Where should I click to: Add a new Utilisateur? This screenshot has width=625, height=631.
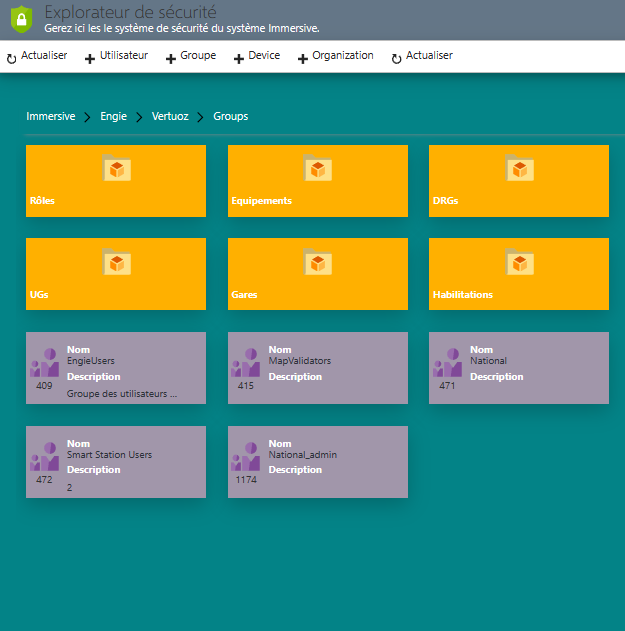tap(124, 55)
